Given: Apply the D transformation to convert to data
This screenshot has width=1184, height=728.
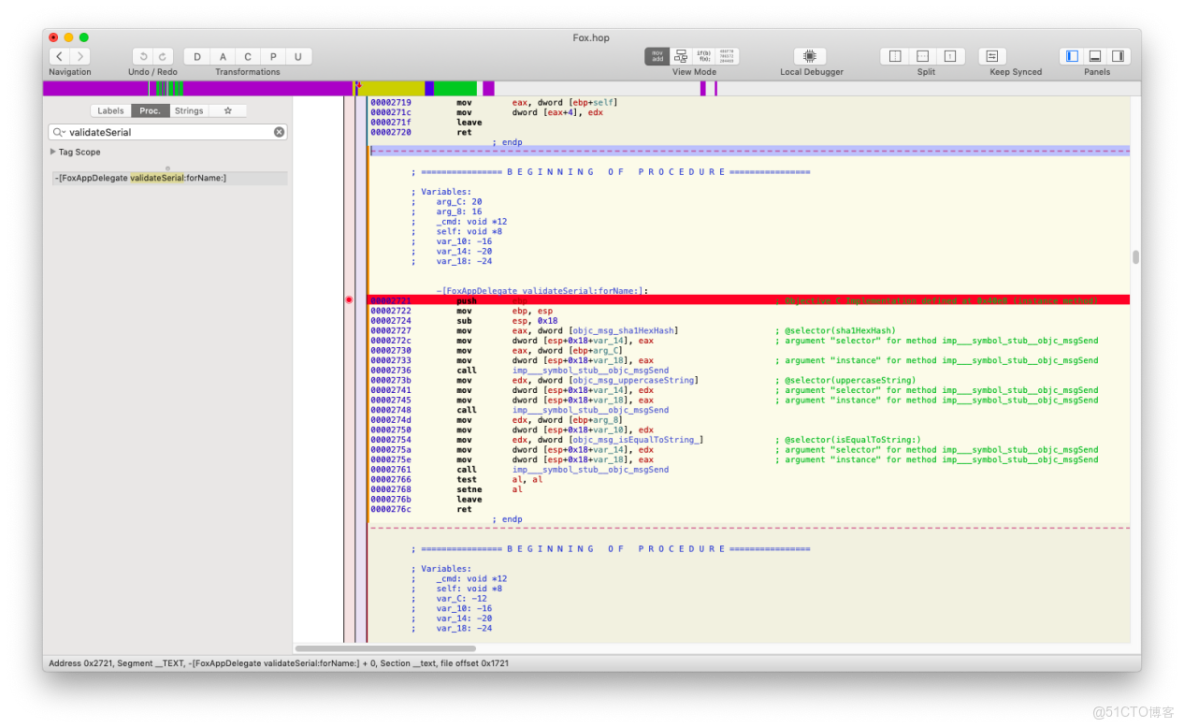Looking at the screenshot, I should pyautogui.click(x=196, y=56).
